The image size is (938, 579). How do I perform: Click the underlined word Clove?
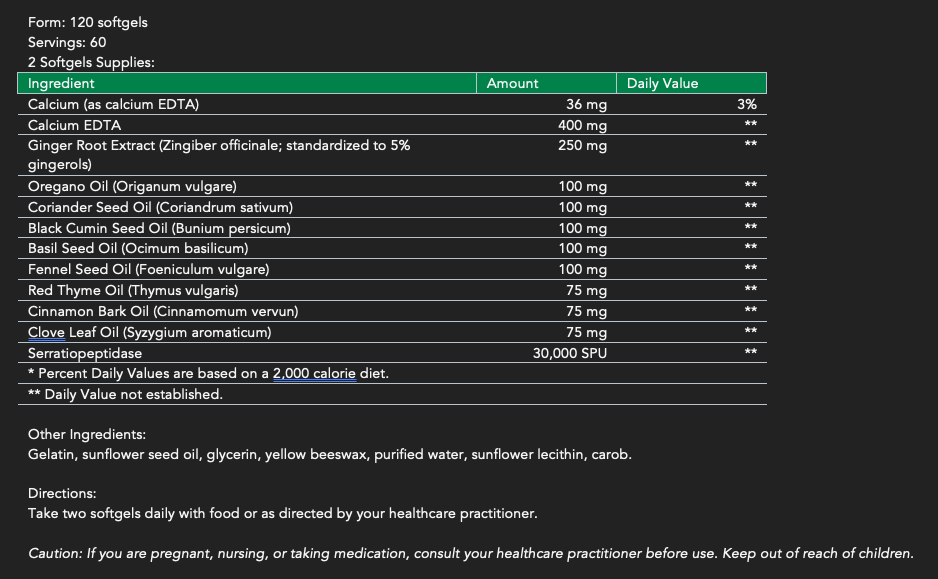46,332
